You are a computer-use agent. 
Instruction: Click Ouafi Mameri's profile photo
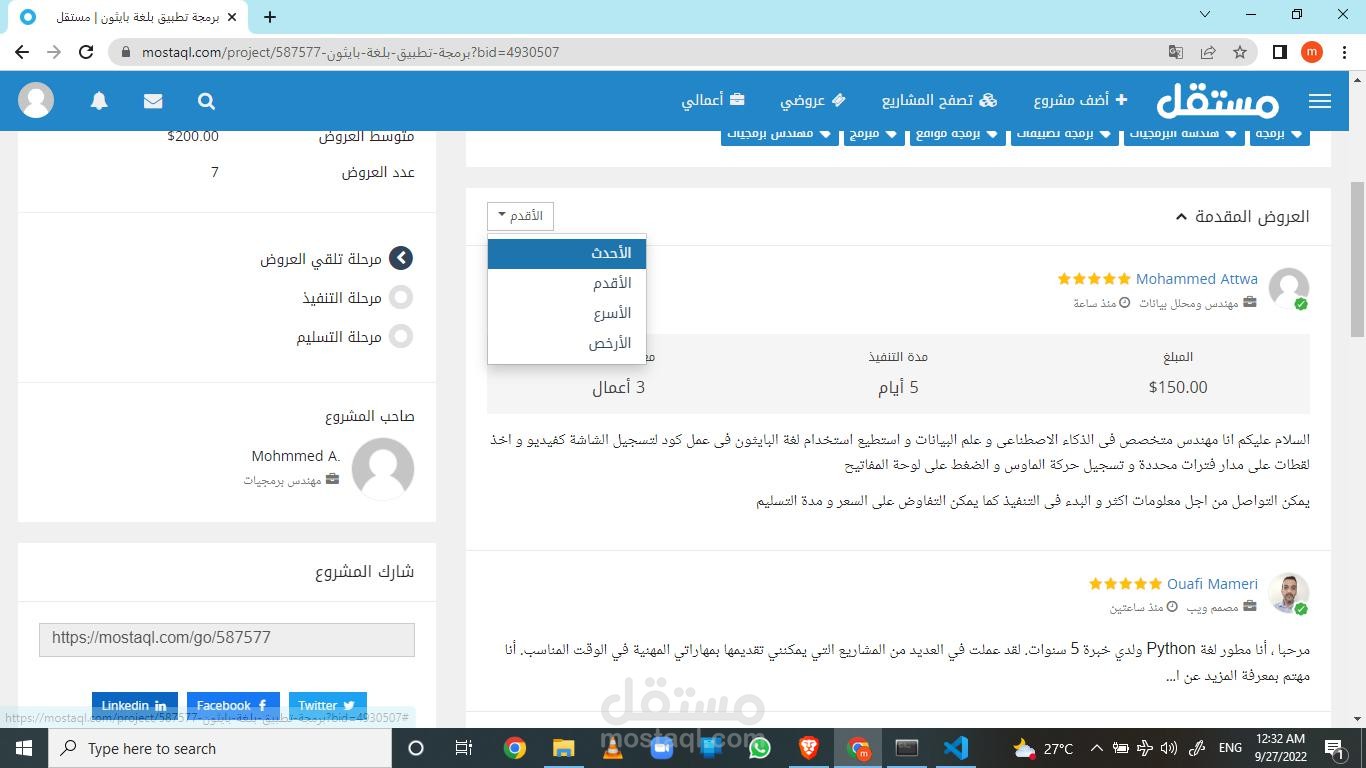[x=1289, y=593]
